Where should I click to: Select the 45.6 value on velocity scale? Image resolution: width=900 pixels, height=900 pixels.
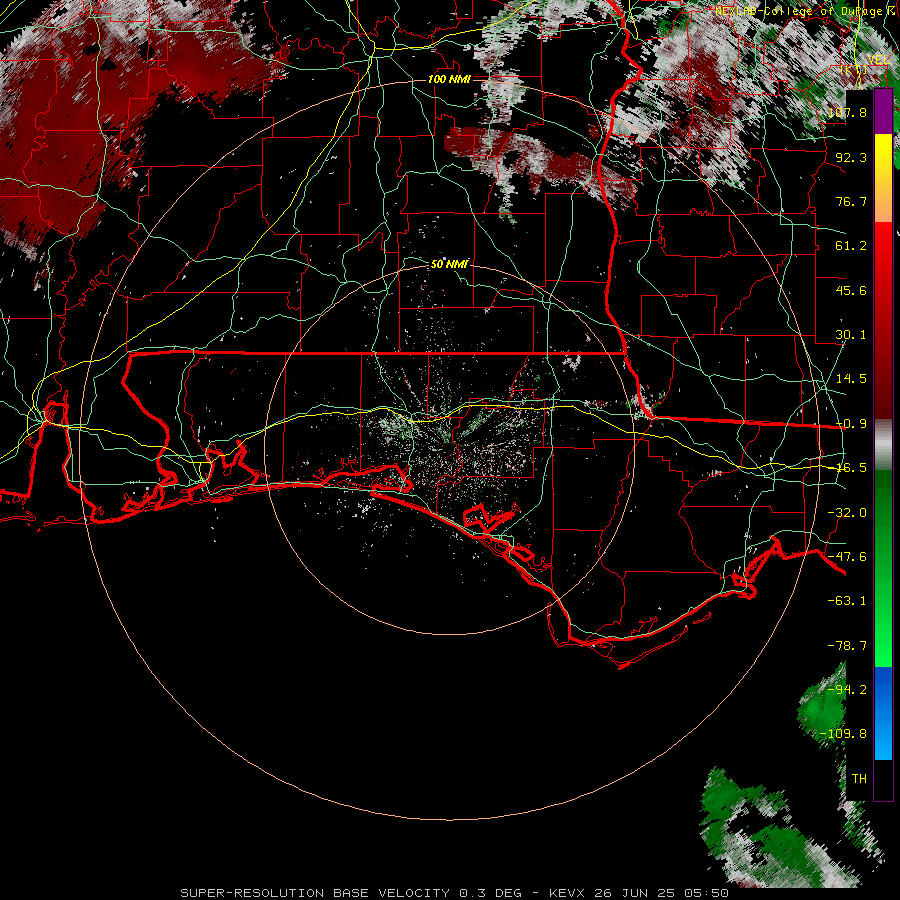[851, 290]
